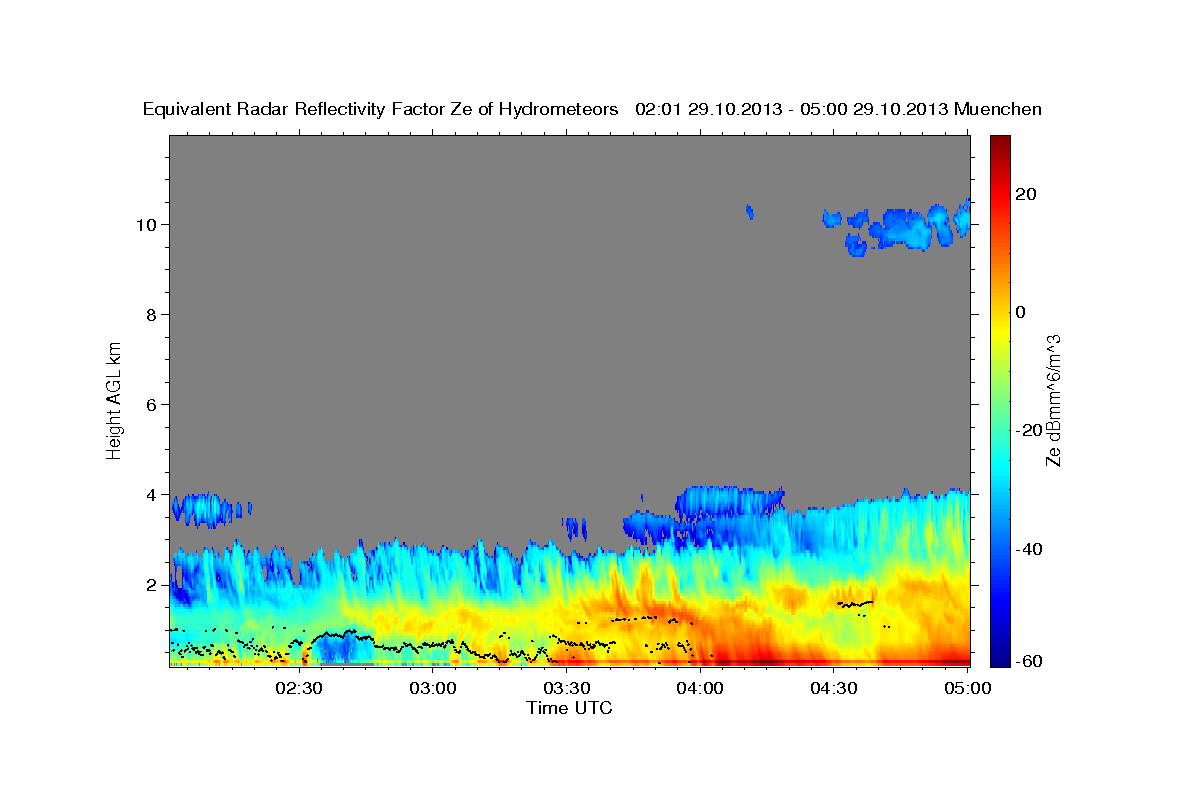The height and width of the screenshot is (800, 1200).
Task: Click the dark red top of colorbar
Action: point(999,142)
